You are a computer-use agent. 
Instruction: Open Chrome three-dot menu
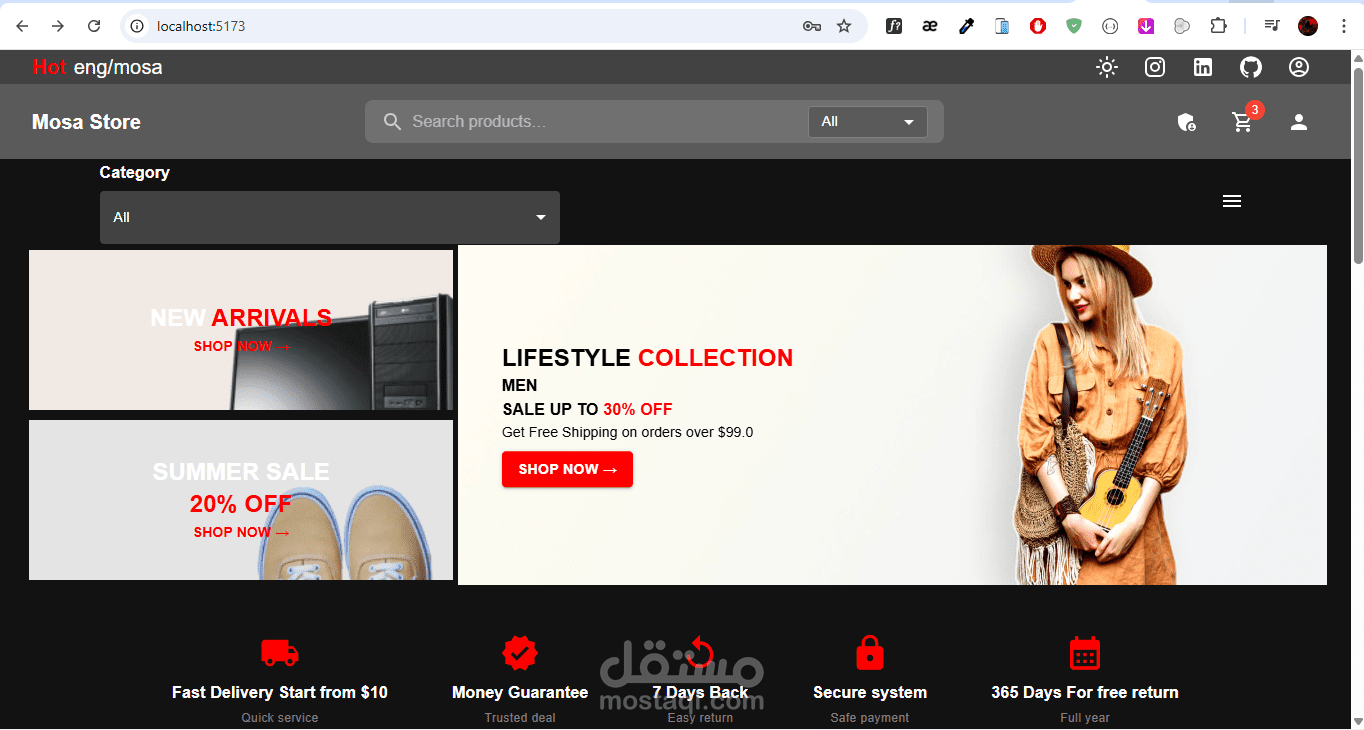[1344, 26]
